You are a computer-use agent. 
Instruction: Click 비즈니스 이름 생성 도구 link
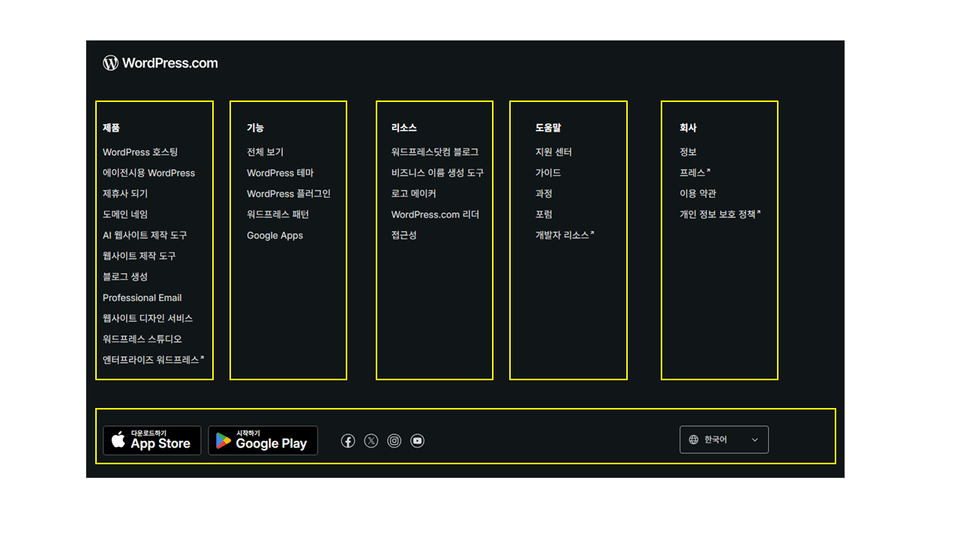click(437, 173)
